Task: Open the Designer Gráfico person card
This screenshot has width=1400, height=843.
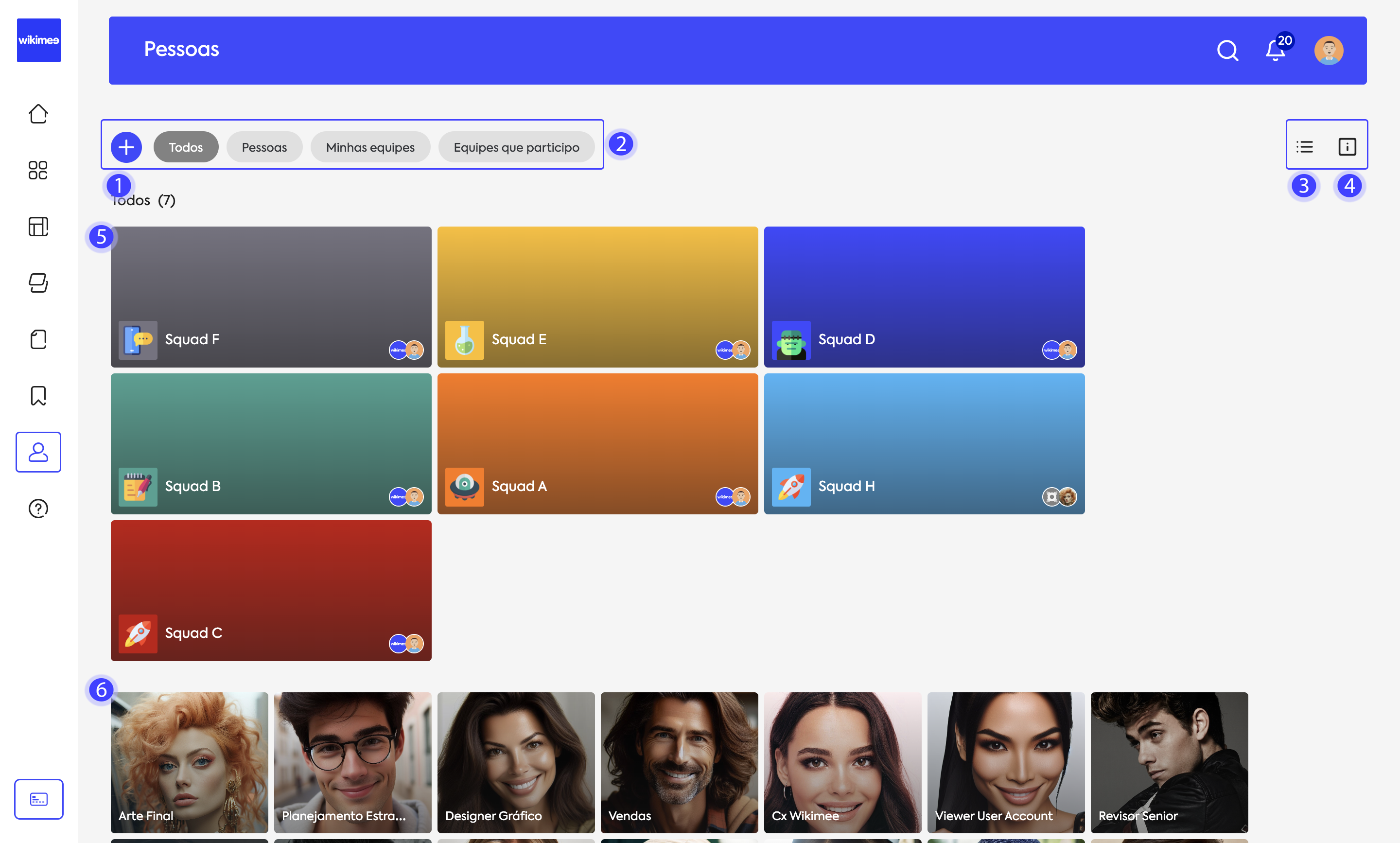Action: tap(516, 762)
